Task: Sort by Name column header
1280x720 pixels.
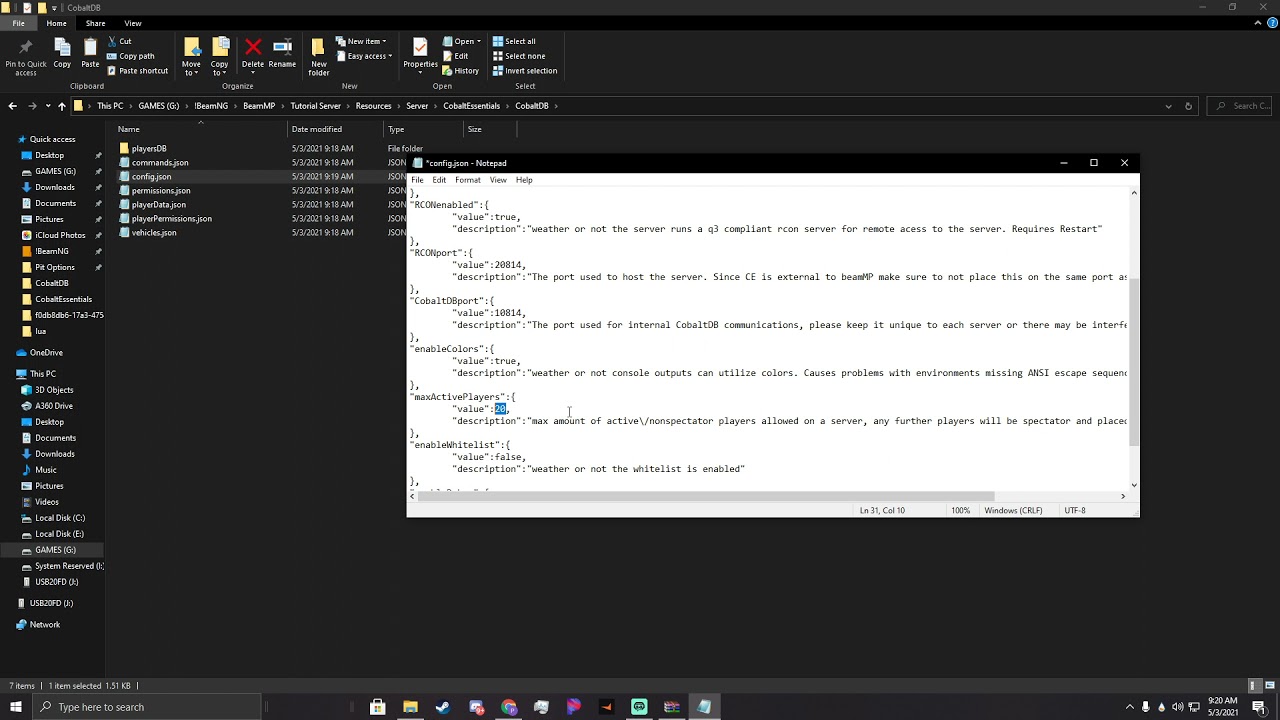Action: pyautogui.click(x=128, y=129)
